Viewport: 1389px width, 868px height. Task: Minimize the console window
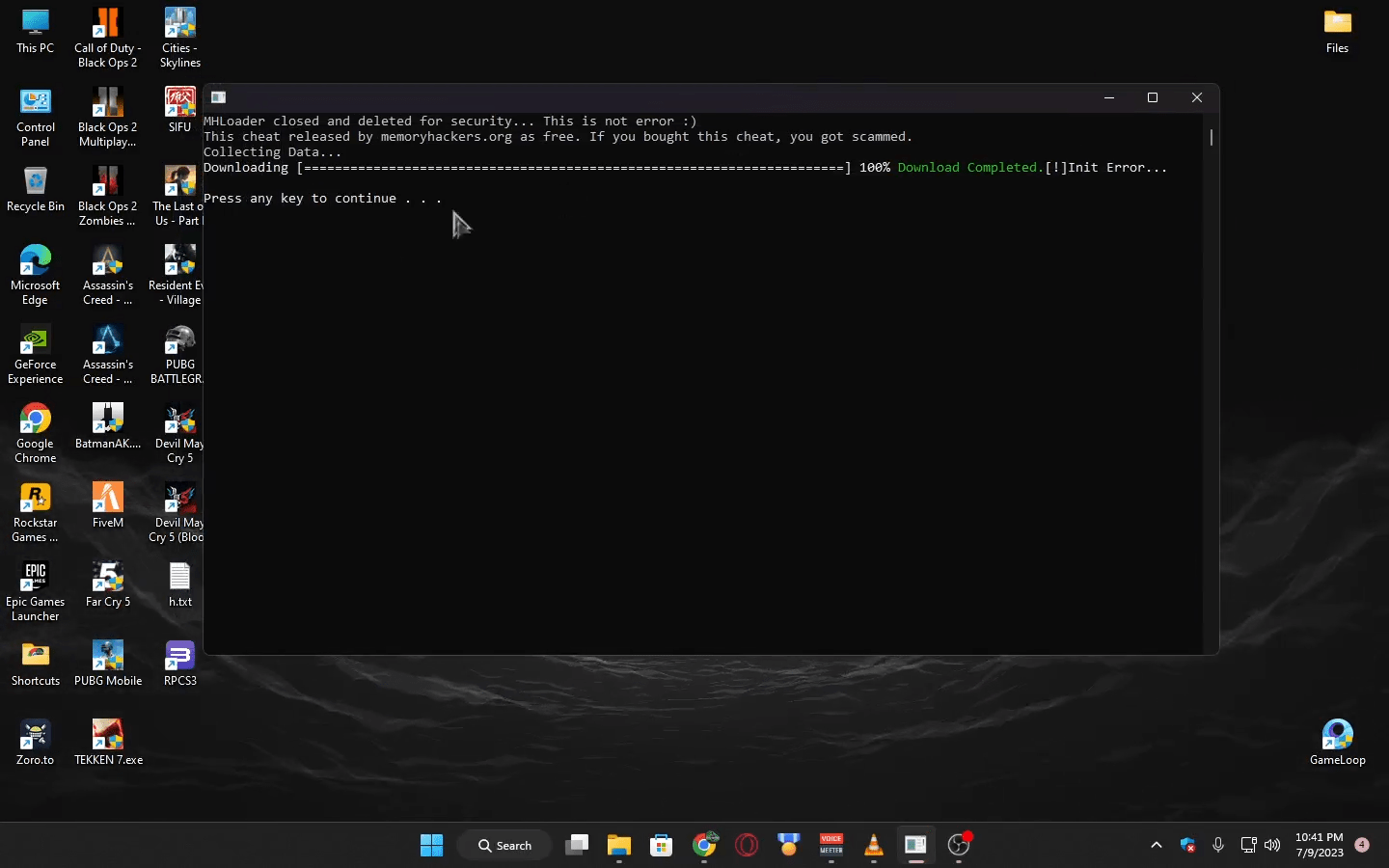[x=1109, y=97]
